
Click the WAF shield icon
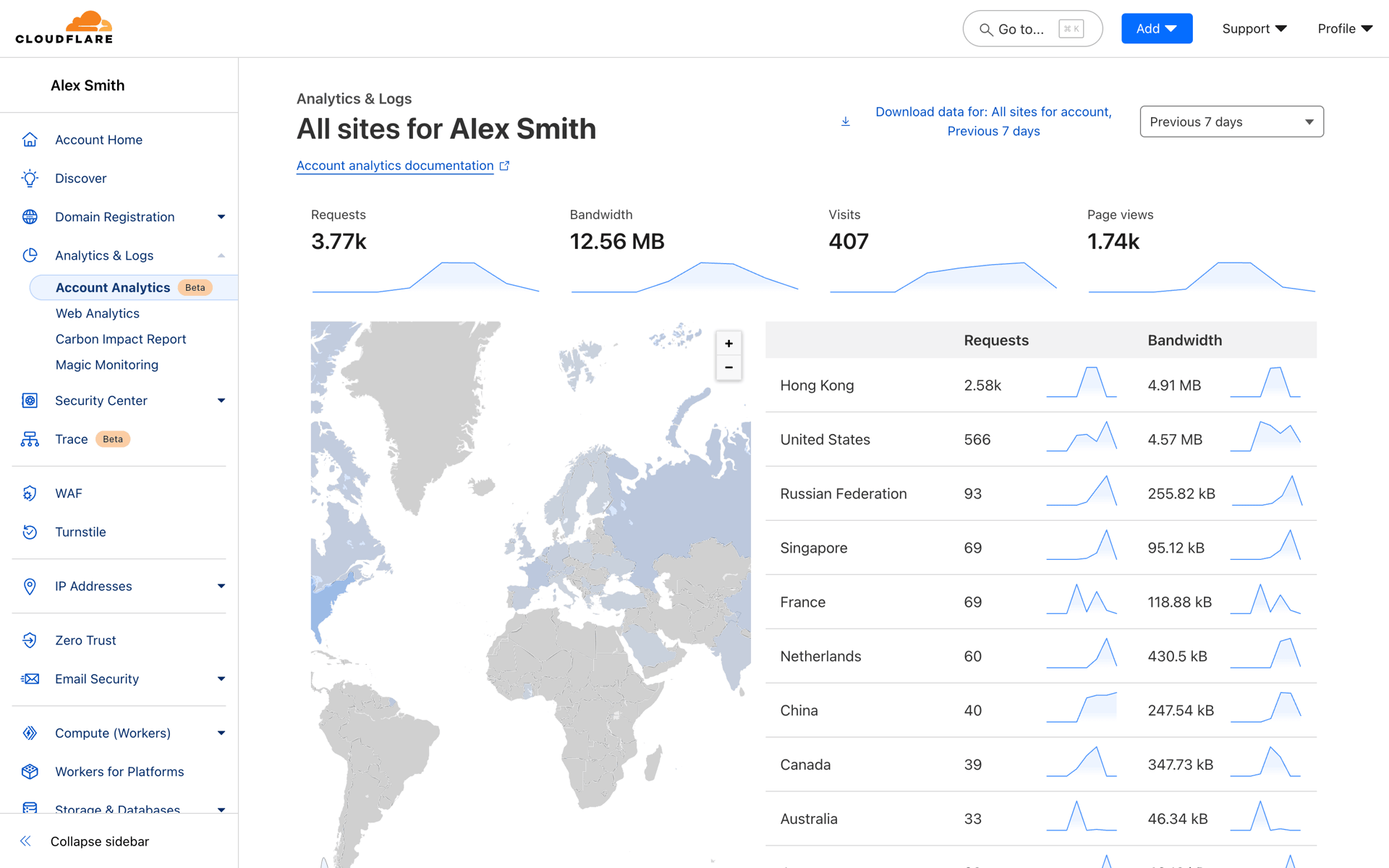pos(30,493)
